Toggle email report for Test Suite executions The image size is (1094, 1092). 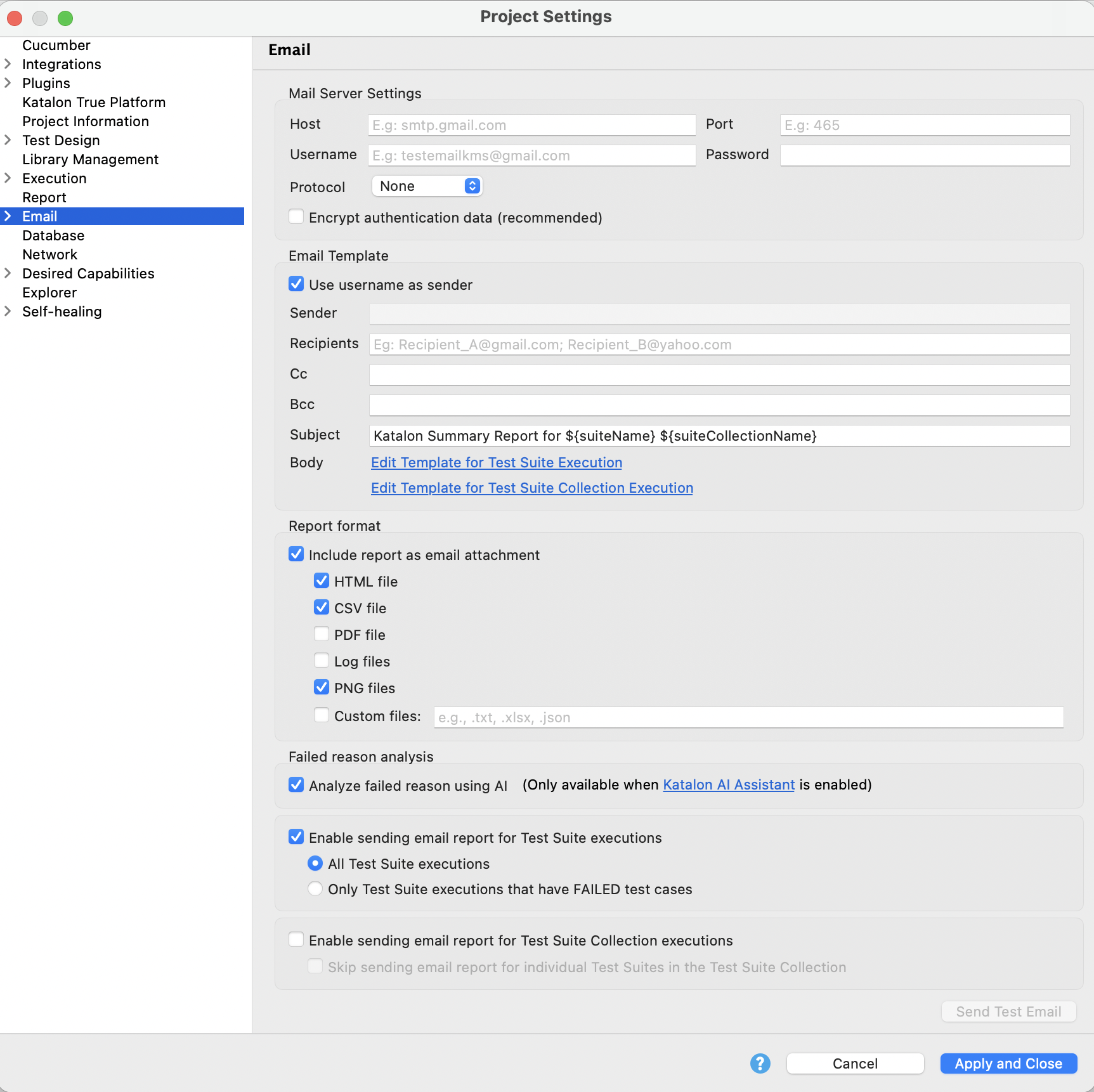point(296,837)
